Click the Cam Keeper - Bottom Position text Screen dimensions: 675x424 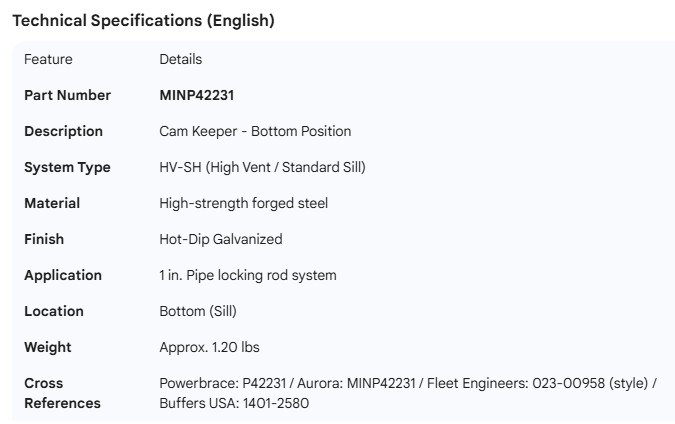click(255, 131)
